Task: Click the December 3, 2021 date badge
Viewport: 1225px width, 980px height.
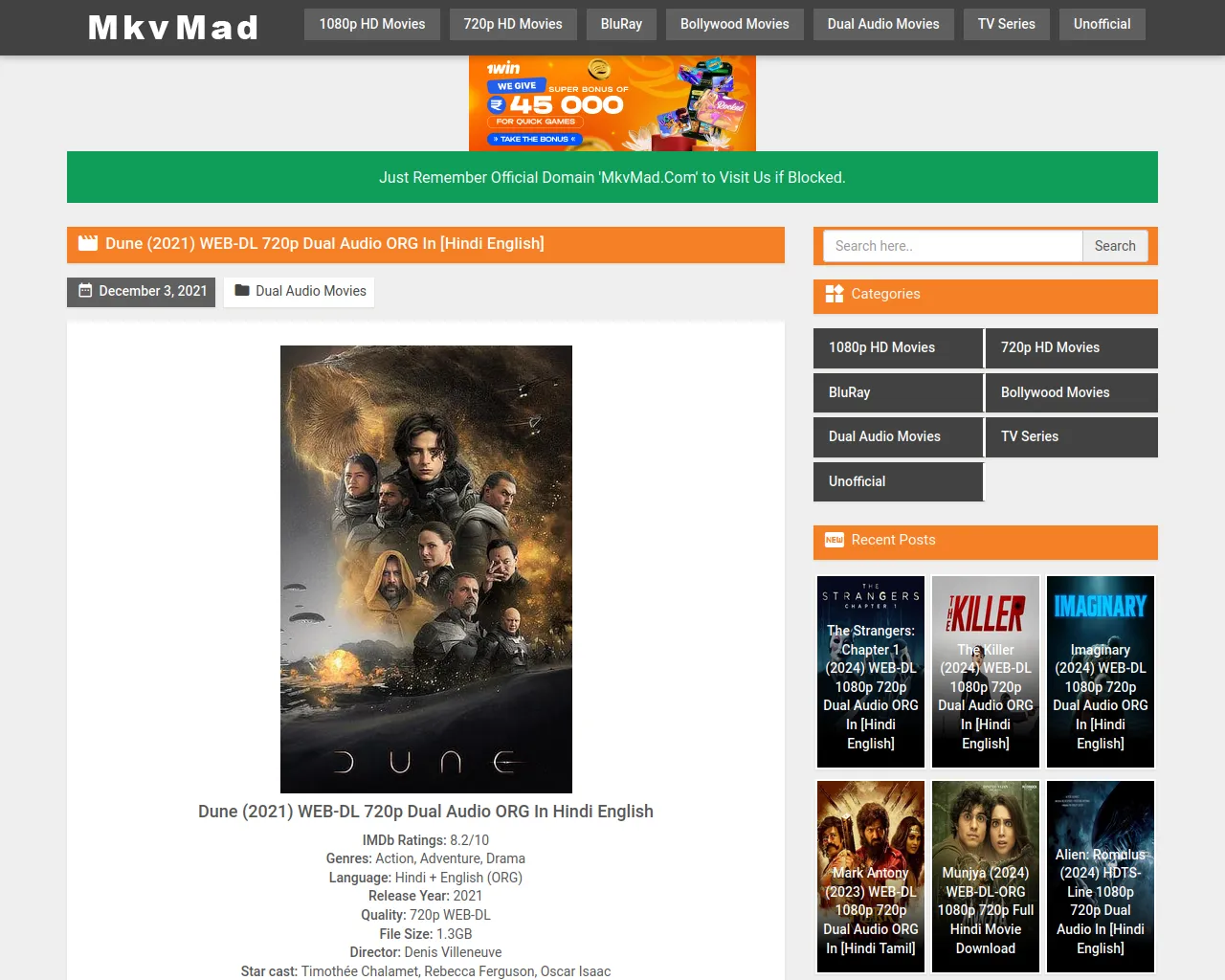Action: [141, 292]
